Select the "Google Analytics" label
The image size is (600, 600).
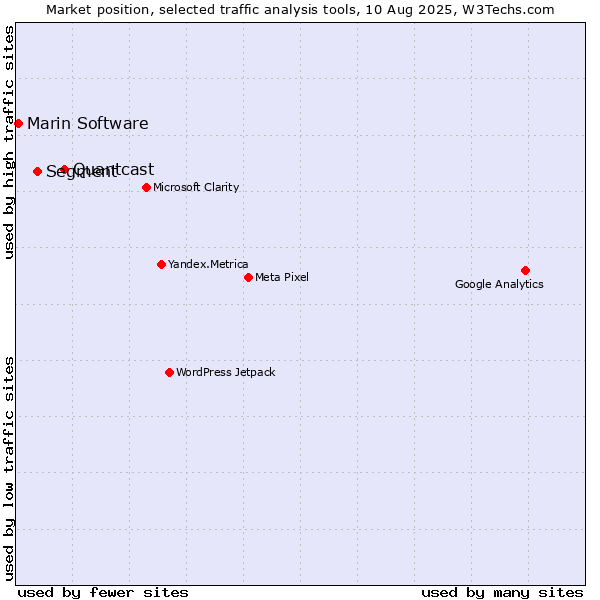pos(499,284)
